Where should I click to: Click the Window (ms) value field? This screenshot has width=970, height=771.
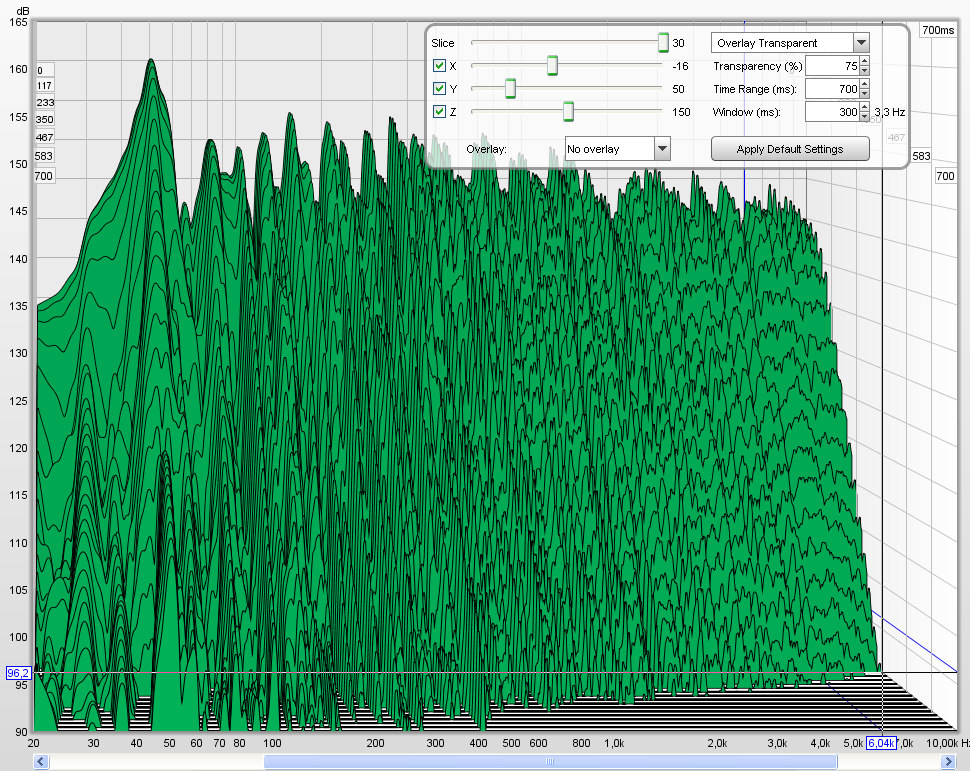coord(833,112)
